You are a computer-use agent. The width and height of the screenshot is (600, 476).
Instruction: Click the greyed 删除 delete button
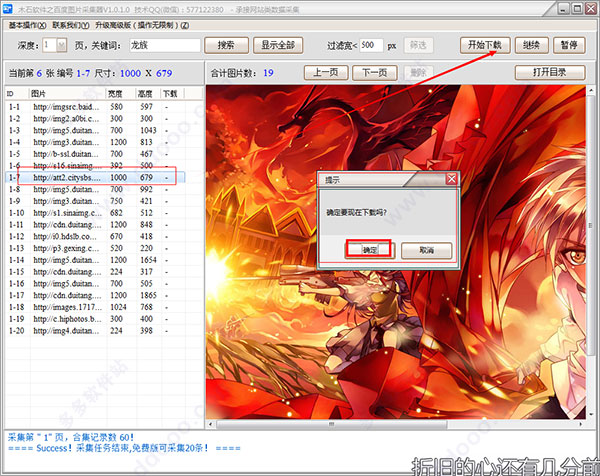point(418,73)
